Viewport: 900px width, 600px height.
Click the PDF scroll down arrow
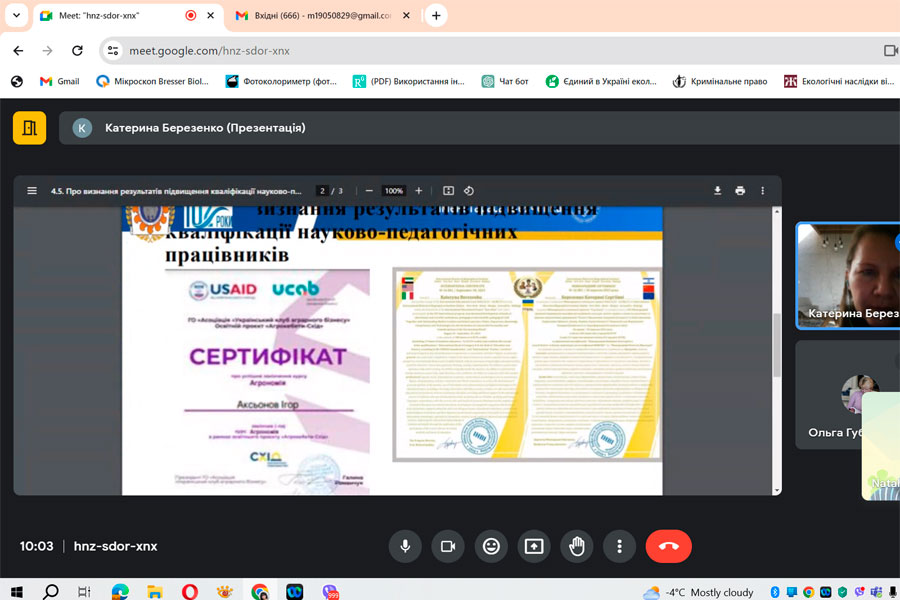(x=777, y=490)
